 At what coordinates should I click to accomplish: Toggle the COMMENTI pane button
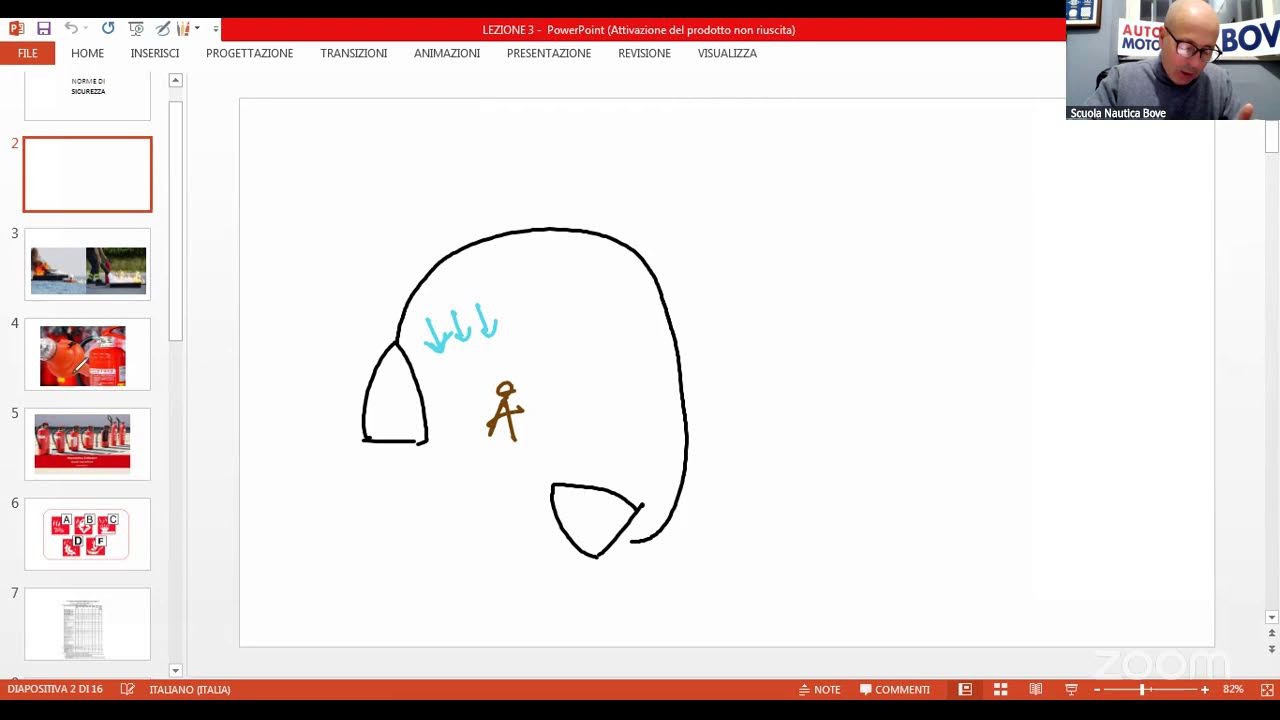[895, 689]
